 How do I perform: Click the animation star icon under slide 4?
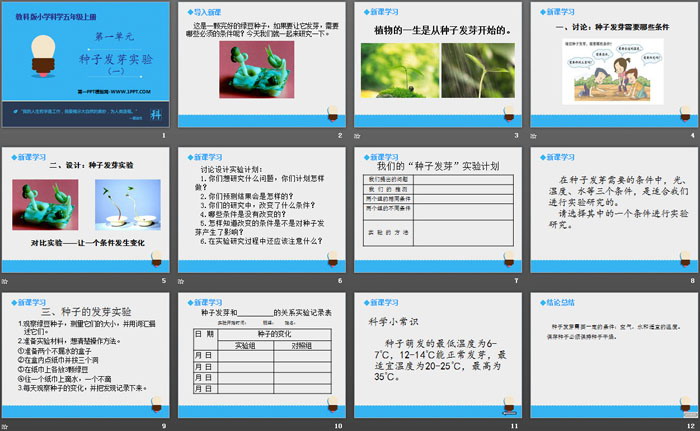(x=533, y=136)
